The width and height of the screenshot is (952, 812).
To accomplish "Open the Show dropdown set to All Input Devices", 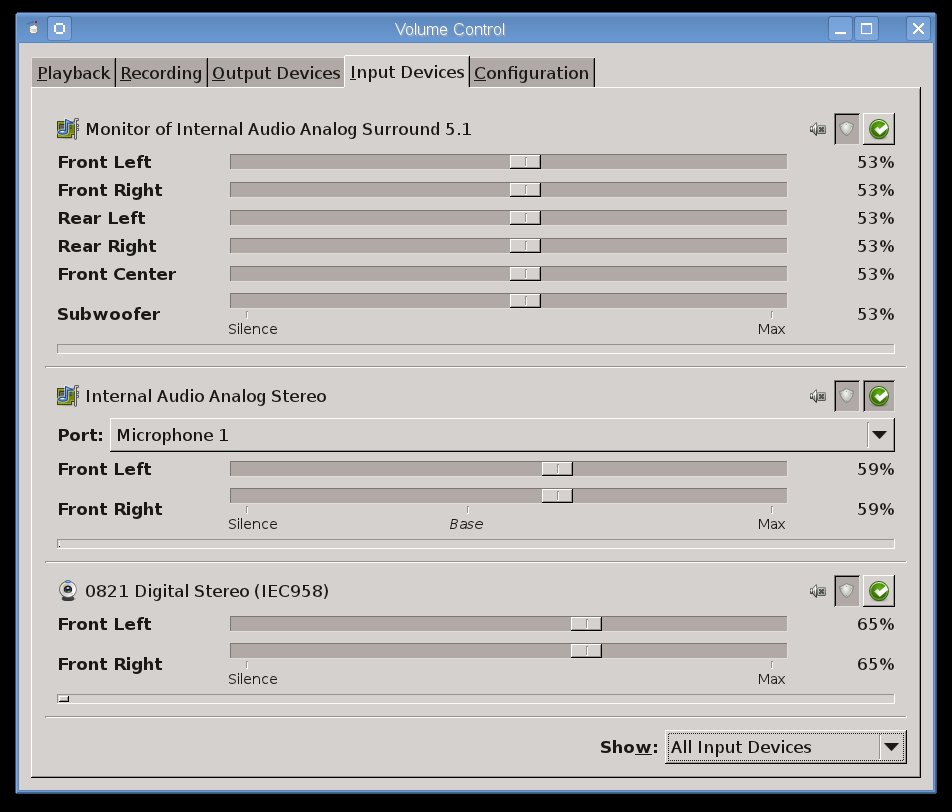I will tap(785, 747).
